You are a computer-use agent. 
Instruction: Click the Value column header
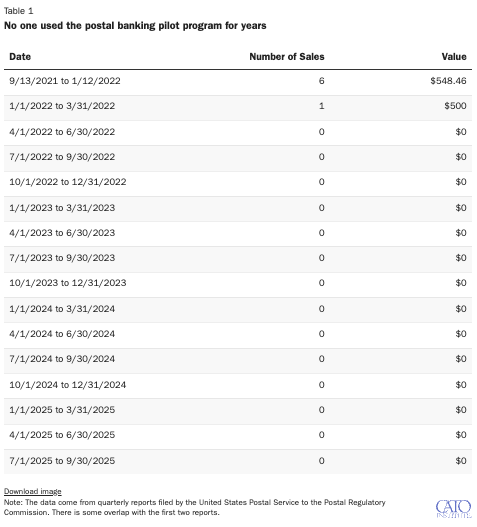(x=454, y=56)
